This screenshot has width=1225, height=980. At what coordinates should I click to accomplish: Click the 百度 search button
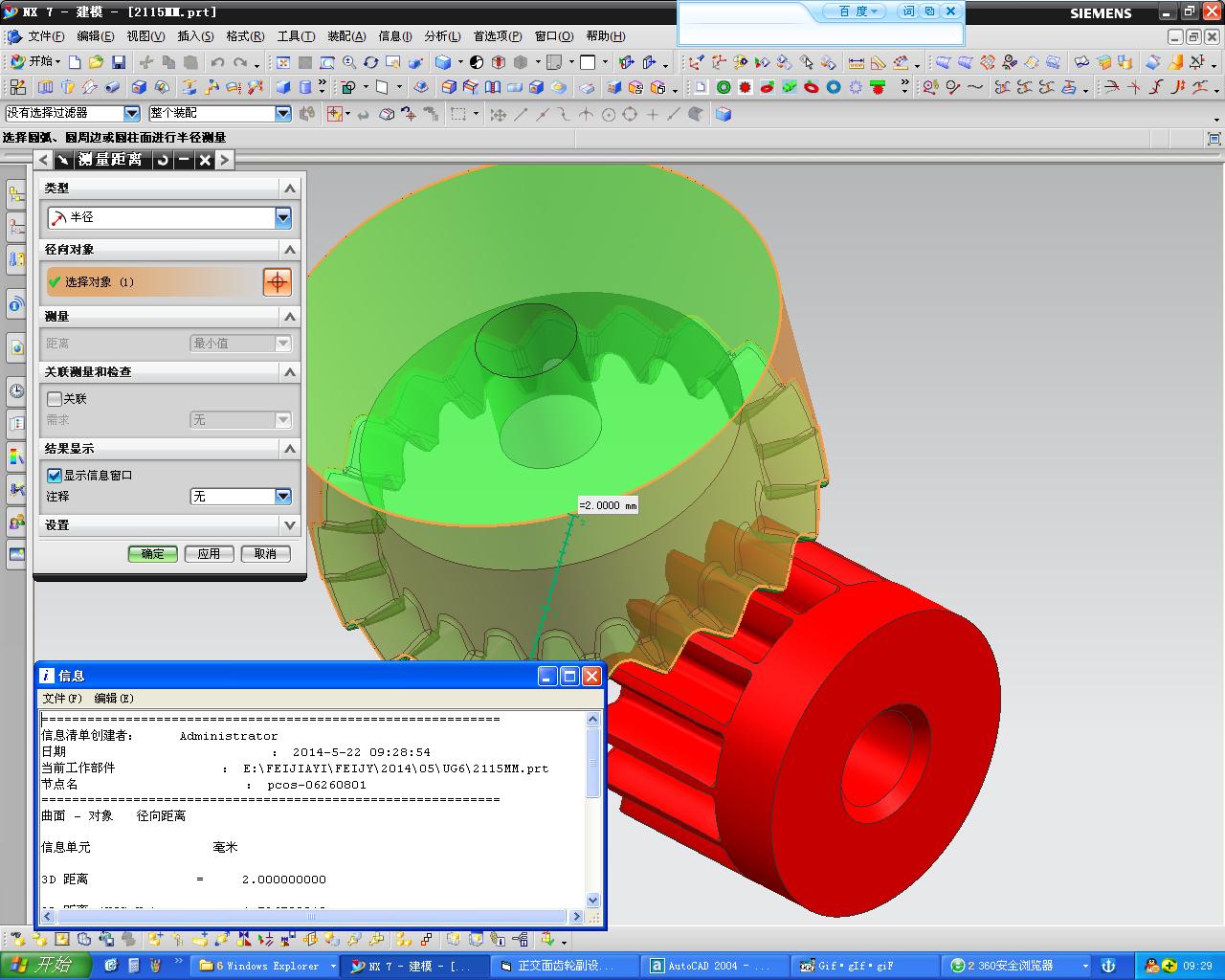point(854,11)
